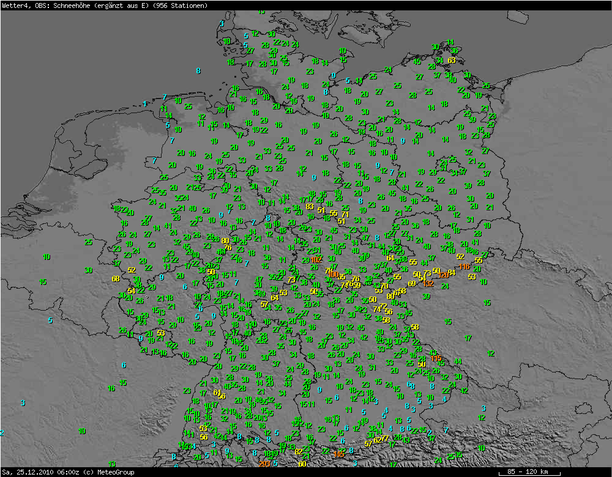Click the 85 - 120 km scale label
Image resolution: width=612 pixels, height=477 pixels.
point(528,471)
